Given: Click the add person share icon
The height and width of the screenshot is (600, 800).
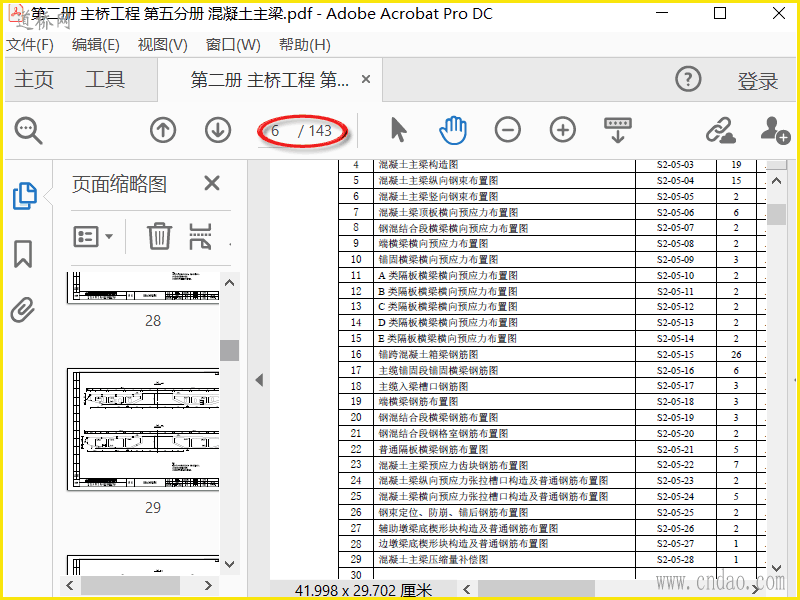Looking at the screenshot, I should pyautogui.click(x=775, y=130).
